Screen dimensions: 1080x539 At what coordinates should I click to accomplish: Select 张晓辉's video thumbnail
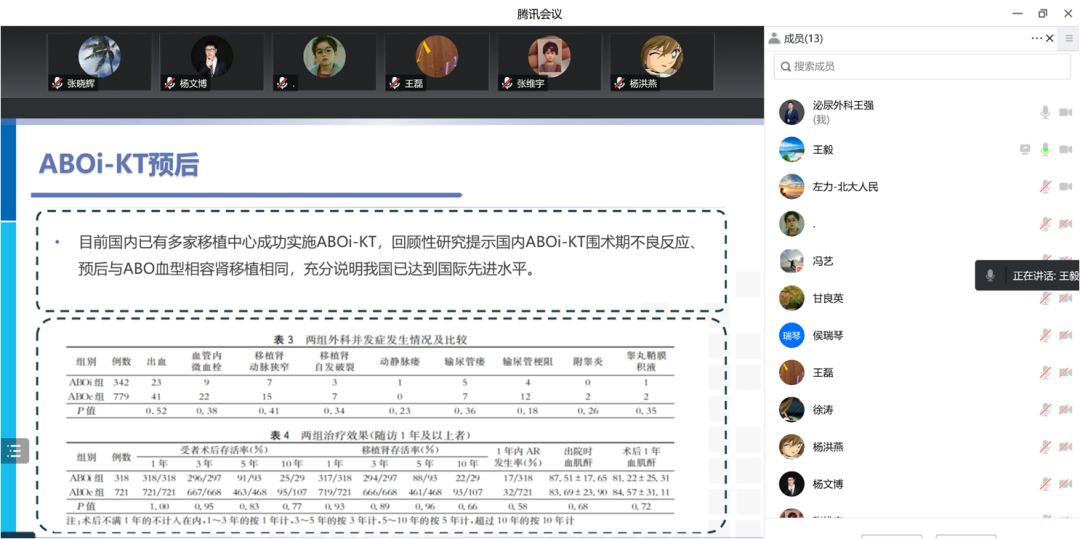99,62
